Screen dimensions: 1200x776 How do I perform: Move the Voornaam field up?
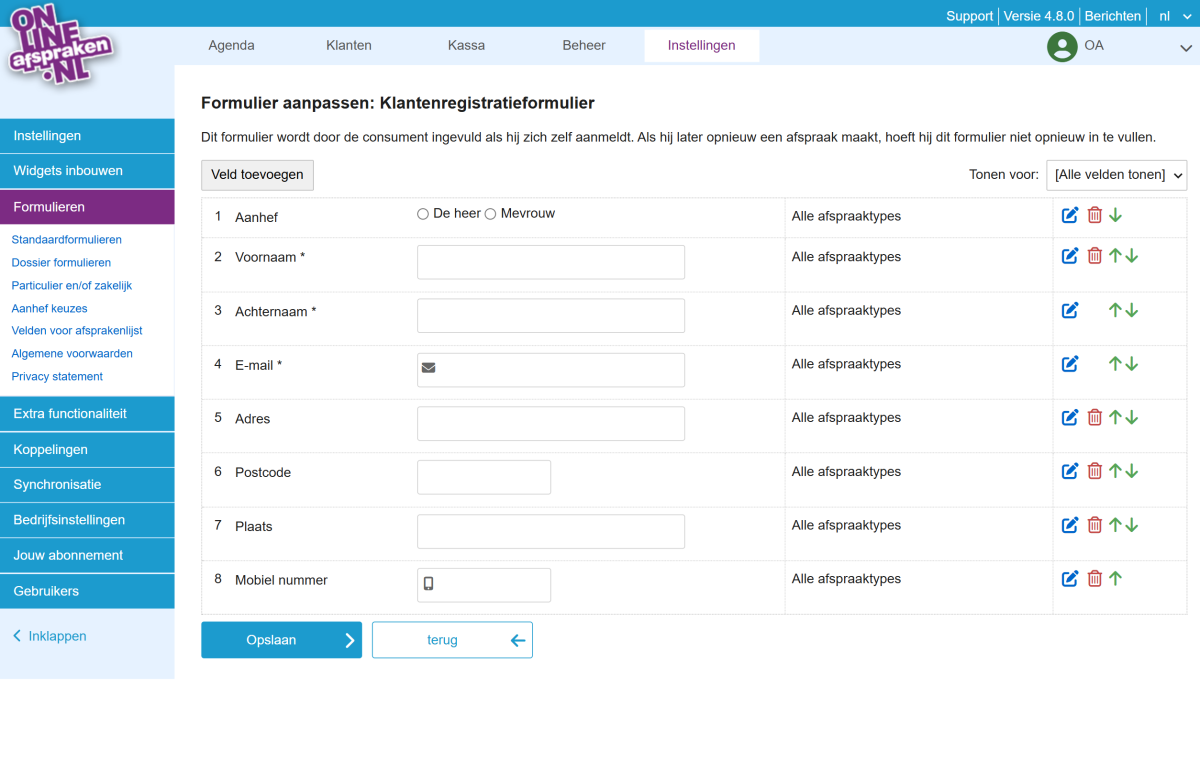1115,256
